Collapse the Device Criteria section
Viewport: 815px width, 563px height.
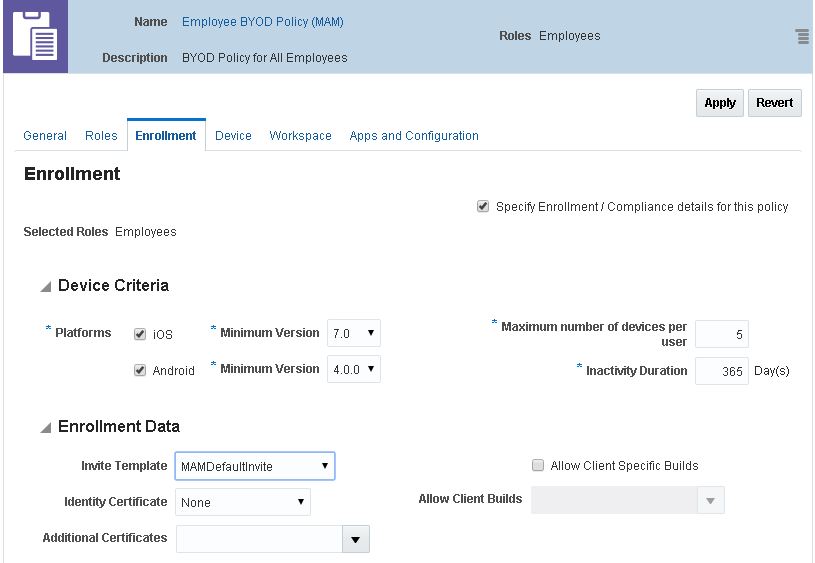click(46, 286)
